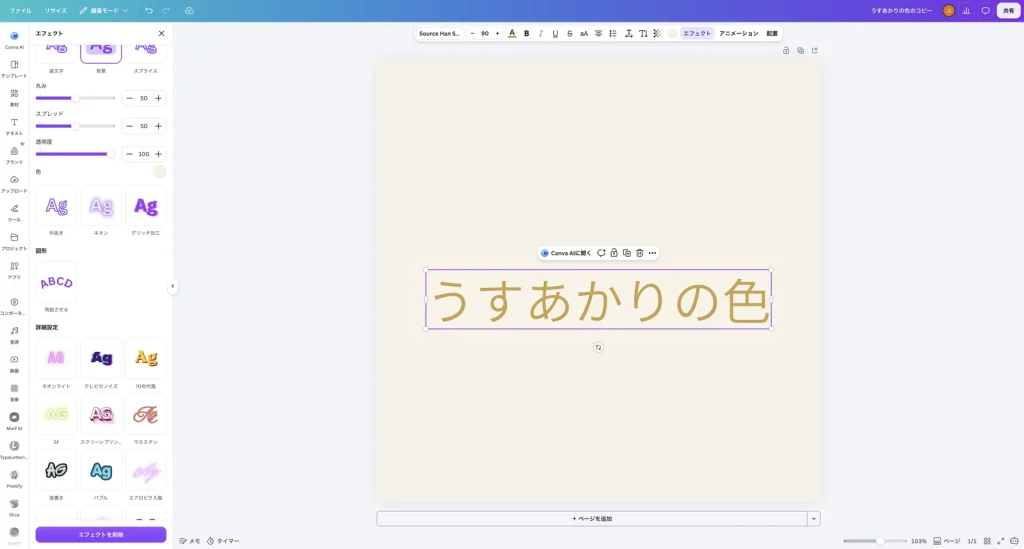Click the bulleted list icon
The height and width of the screenshot is (549, 1024).
point(613,33)
